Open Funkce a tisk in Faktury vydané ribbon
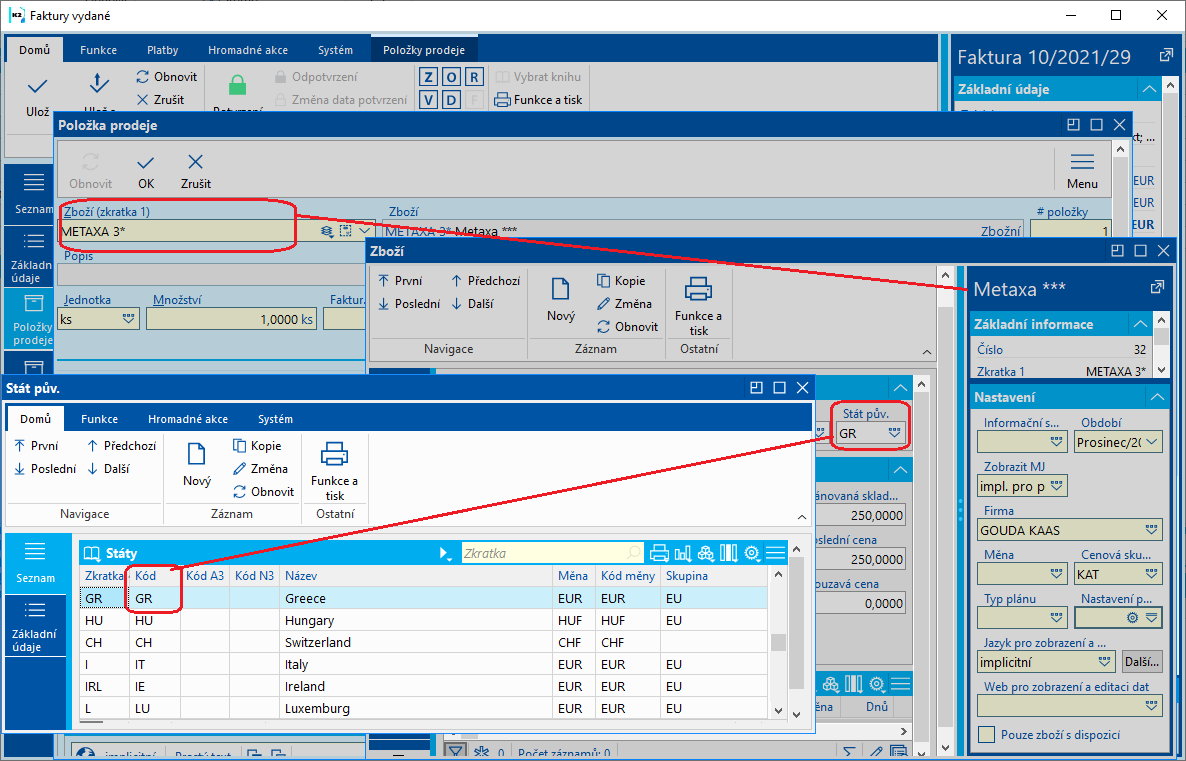The image size is (1186, 761). pyautogui.click(x=539, y=99)
